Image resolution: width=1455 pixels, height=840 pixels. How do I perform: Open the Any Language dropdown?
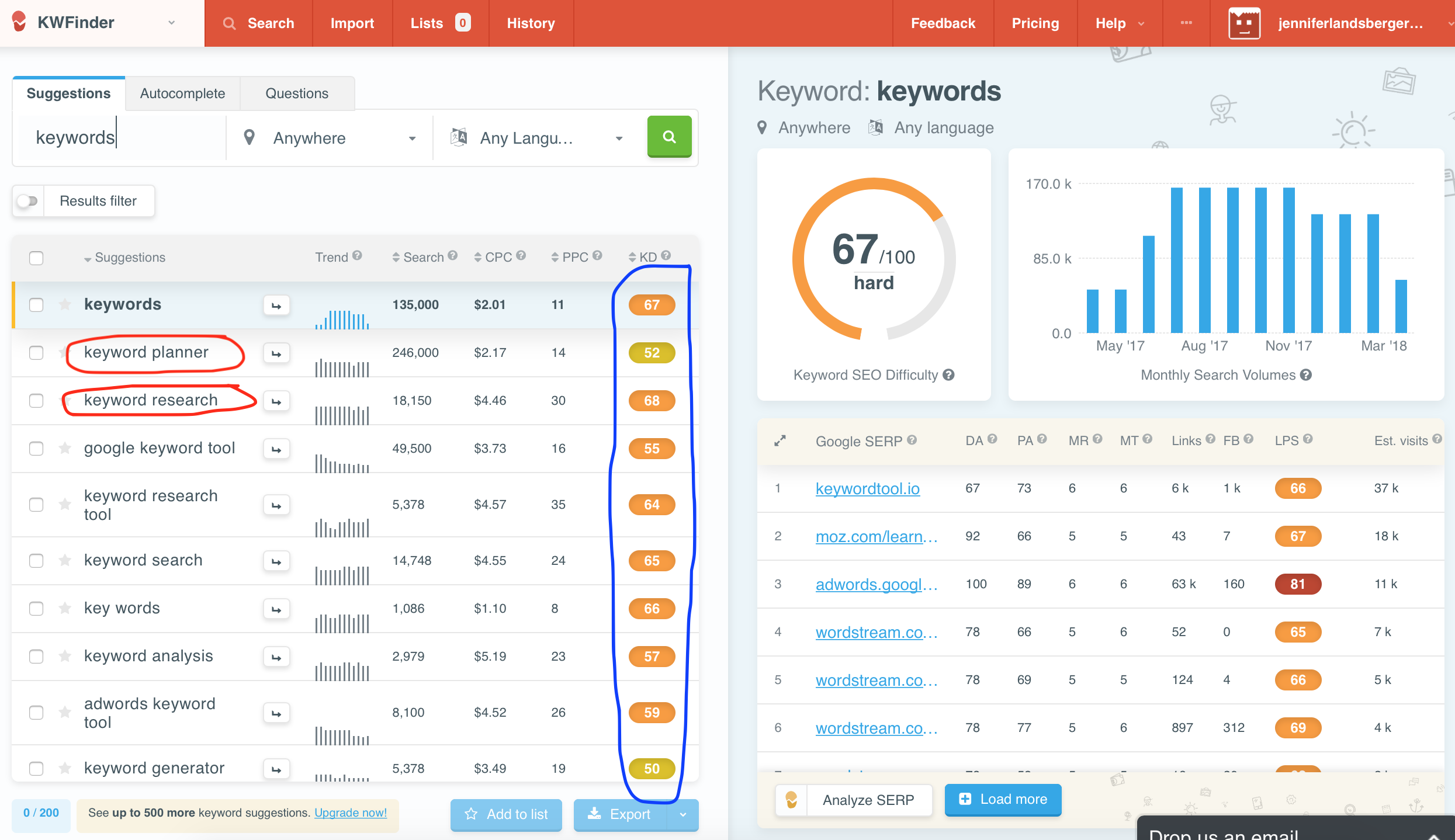tap(536, 138)
